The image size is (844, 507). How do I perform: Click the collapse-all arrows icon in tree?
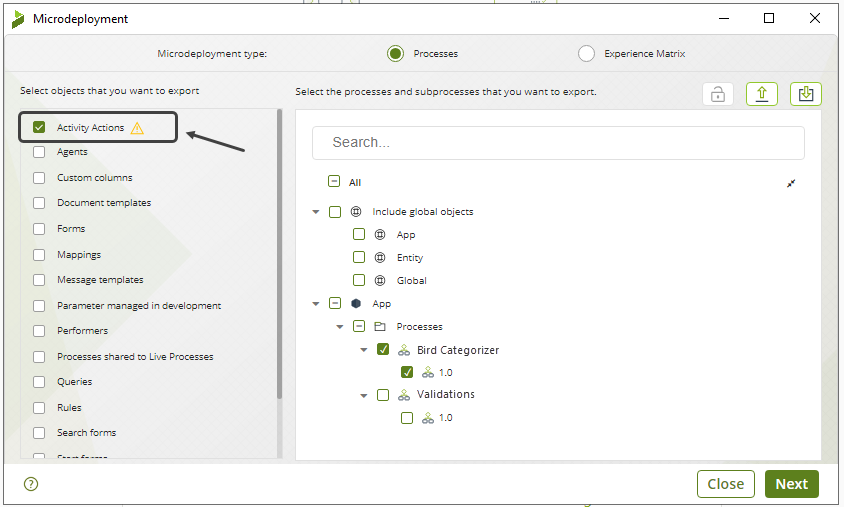[791, 183]
